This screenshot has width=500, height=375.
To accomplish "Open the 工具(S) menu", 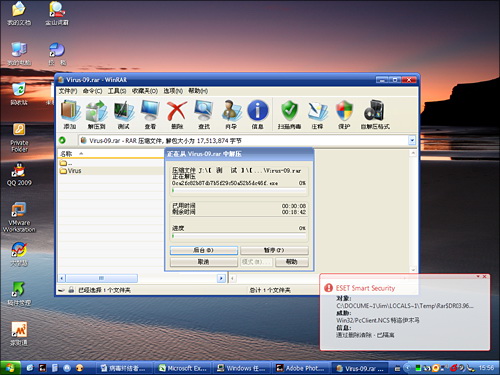I will coord(117,91).
